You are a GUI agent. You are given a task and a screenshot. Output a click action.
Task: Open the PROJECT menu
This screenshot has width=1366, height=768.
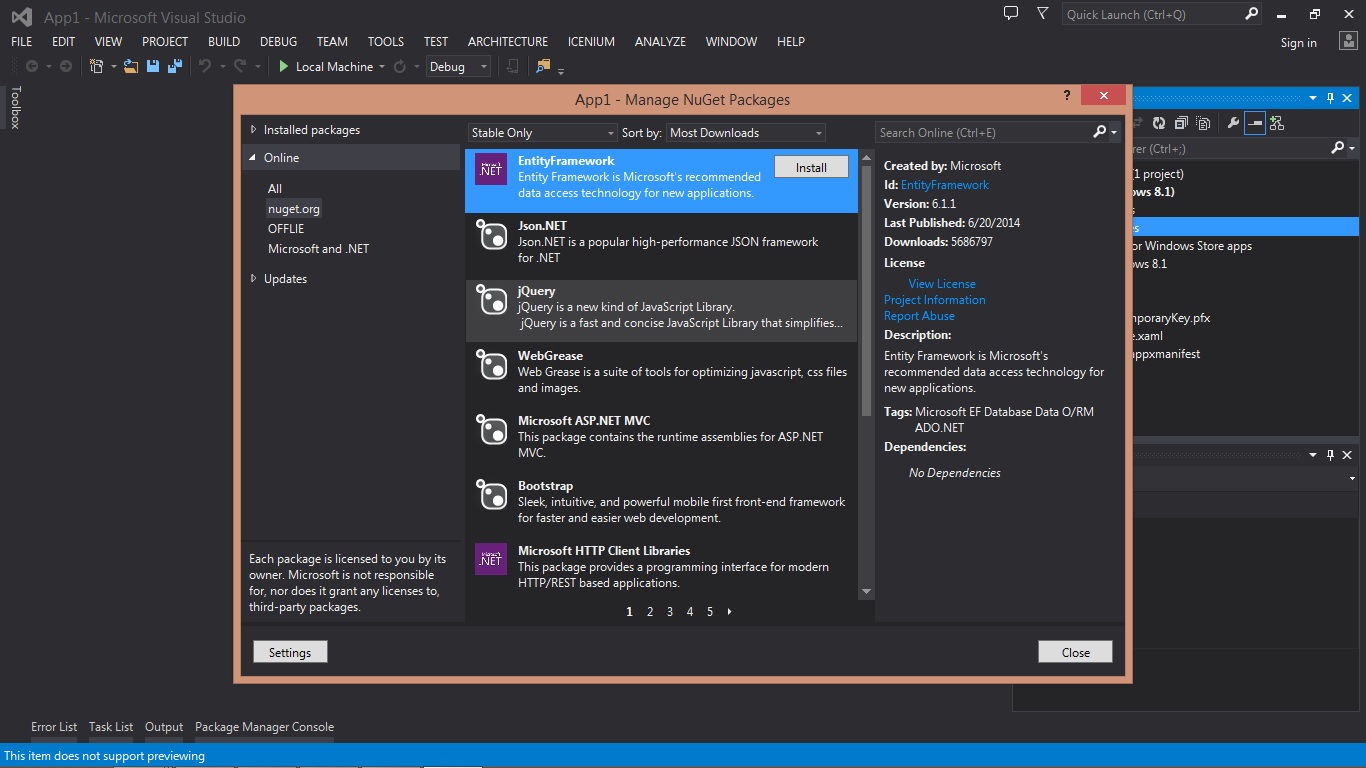pyautogui.click(x=165, y=41)
